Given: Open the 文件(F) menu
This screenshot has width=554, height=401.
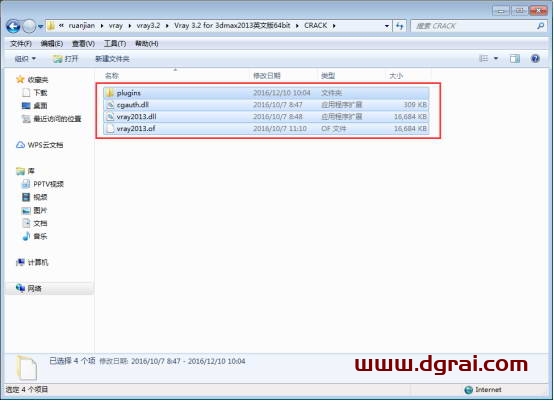Looking at the screenshot, I should coord(21,43).
